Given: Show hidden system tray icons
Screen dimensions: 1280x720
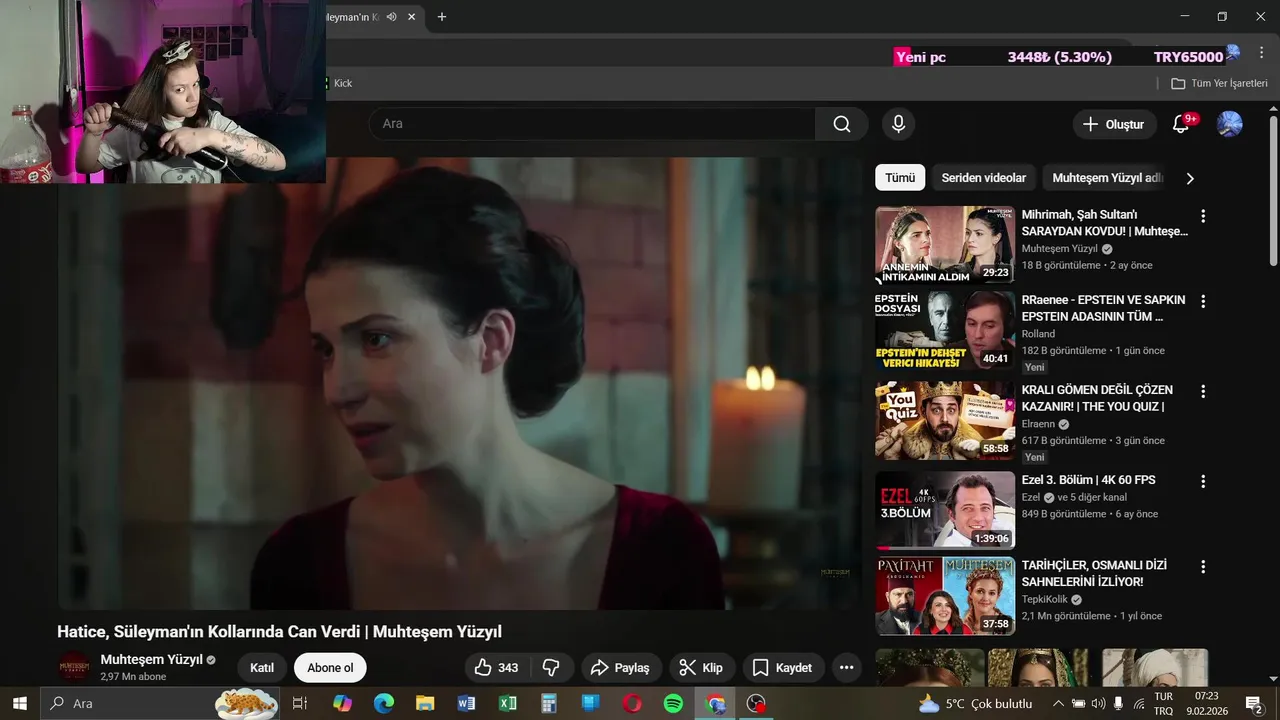Looking at the screenshot, I should click(x=1059, y=703).
